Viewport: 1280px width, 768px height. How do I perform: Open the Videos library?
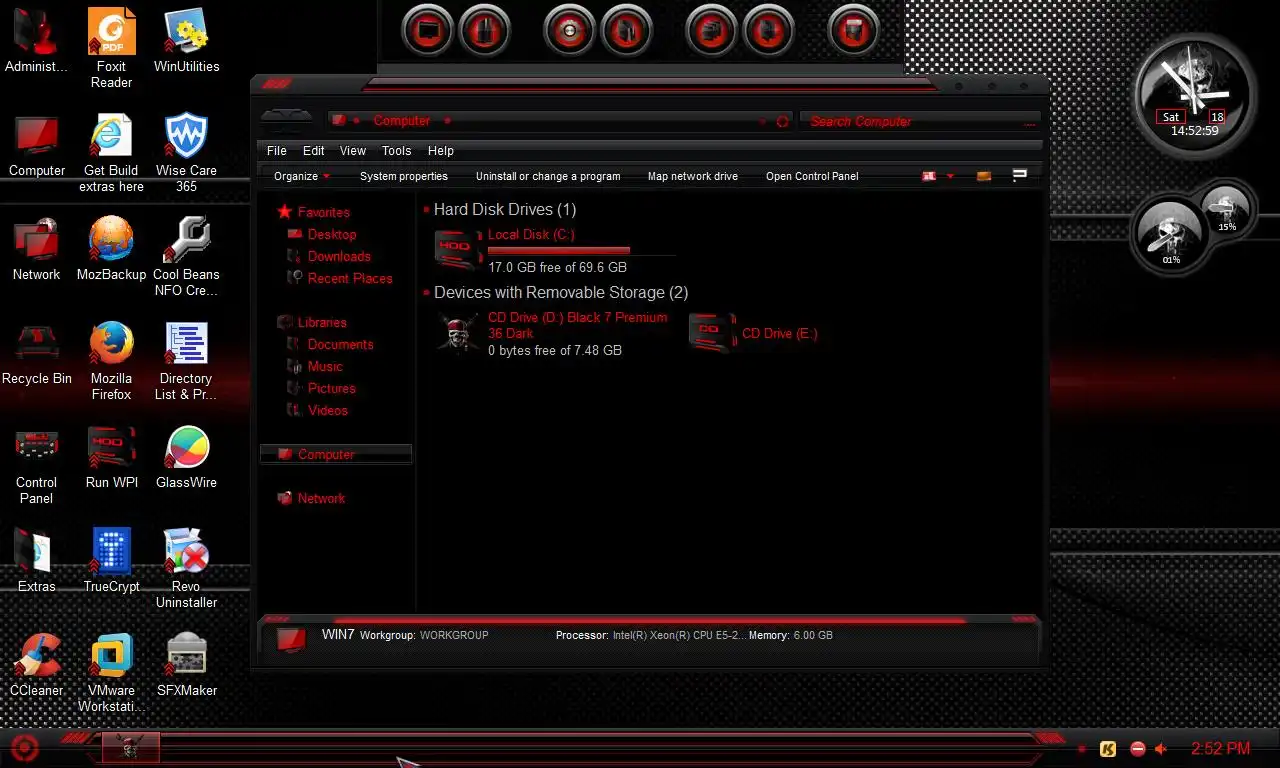pyautogui.click(x=317, y=410)
